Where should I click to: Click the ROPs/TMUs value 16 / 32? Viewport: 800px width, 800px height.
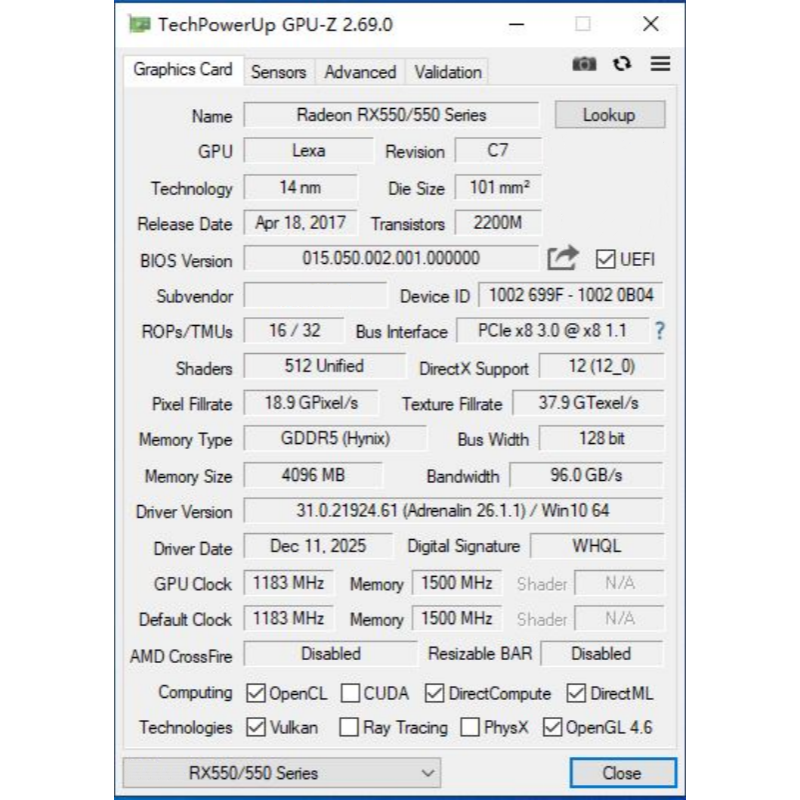294,331
